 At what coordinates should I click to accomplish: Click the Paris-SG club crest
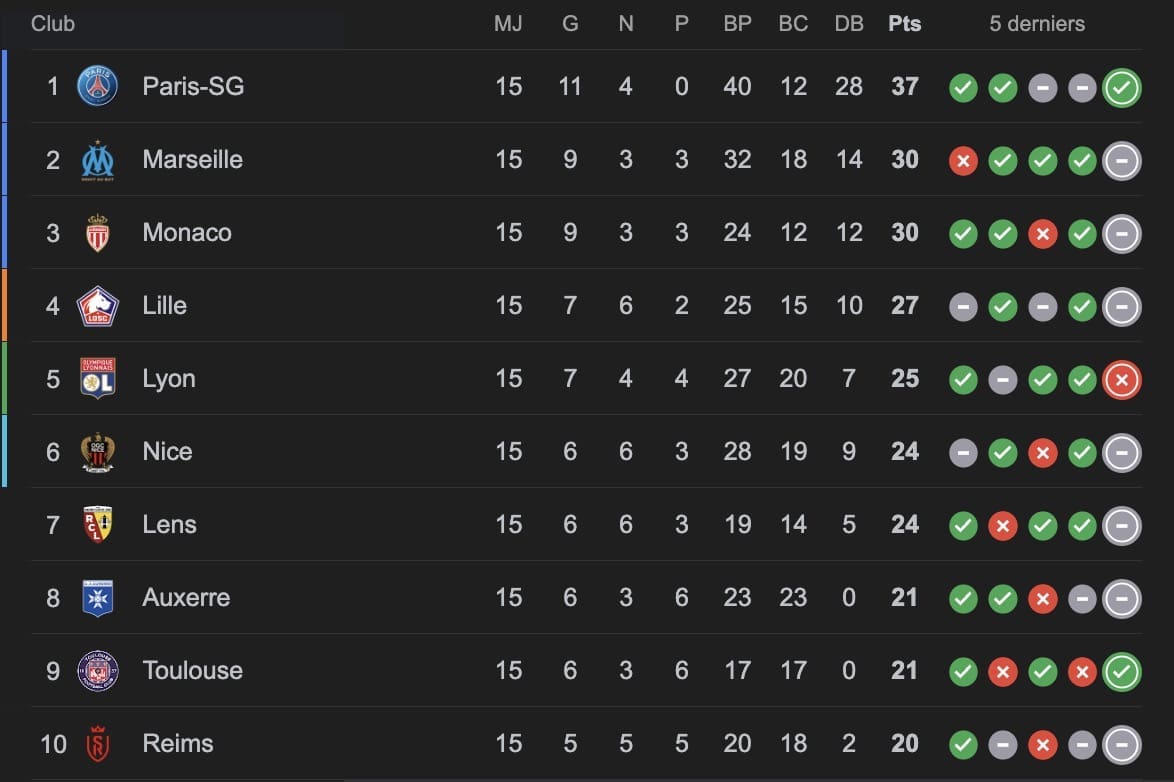97,86
